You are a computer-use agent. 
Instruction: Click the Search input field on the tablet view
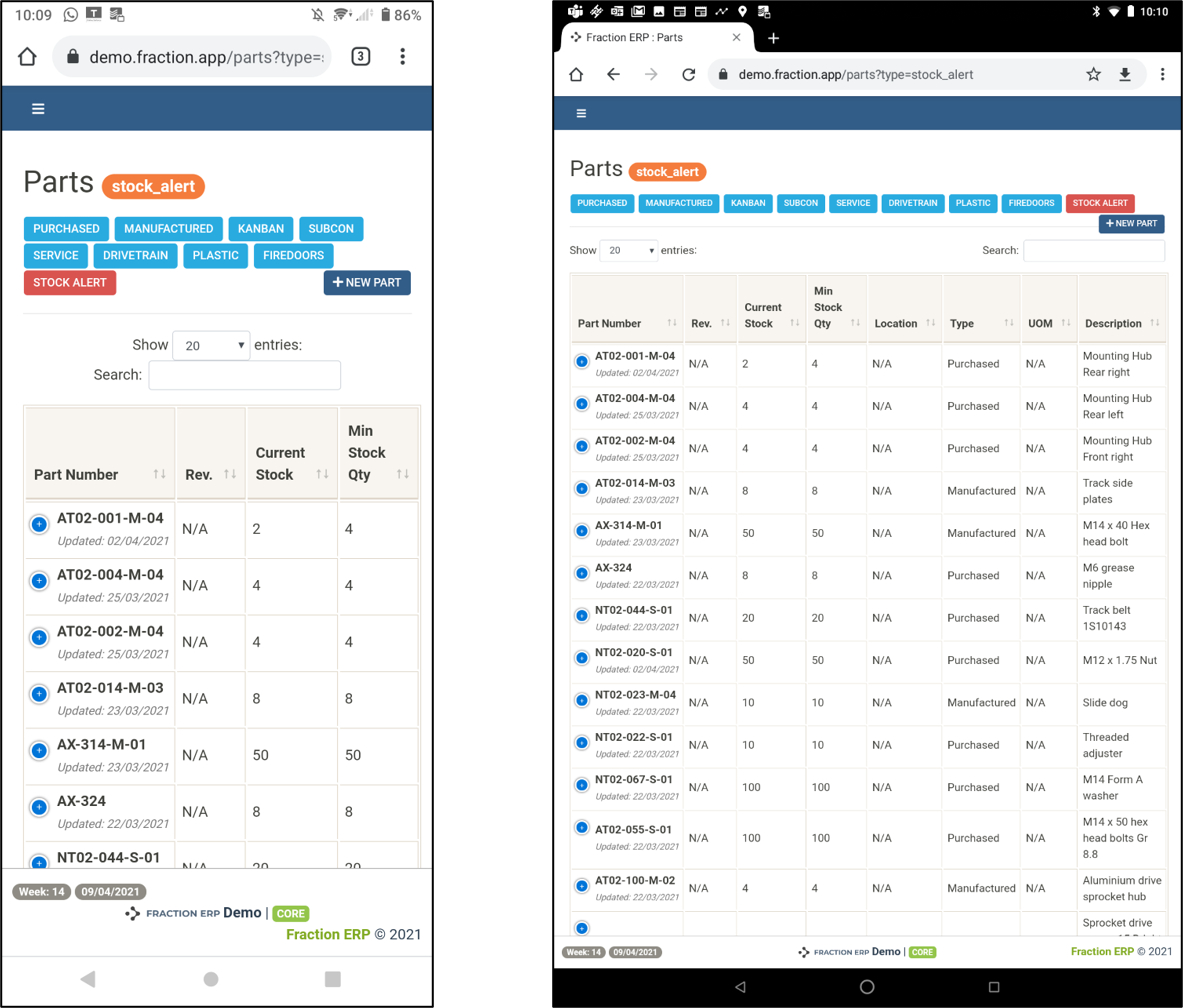(1093, 251)
